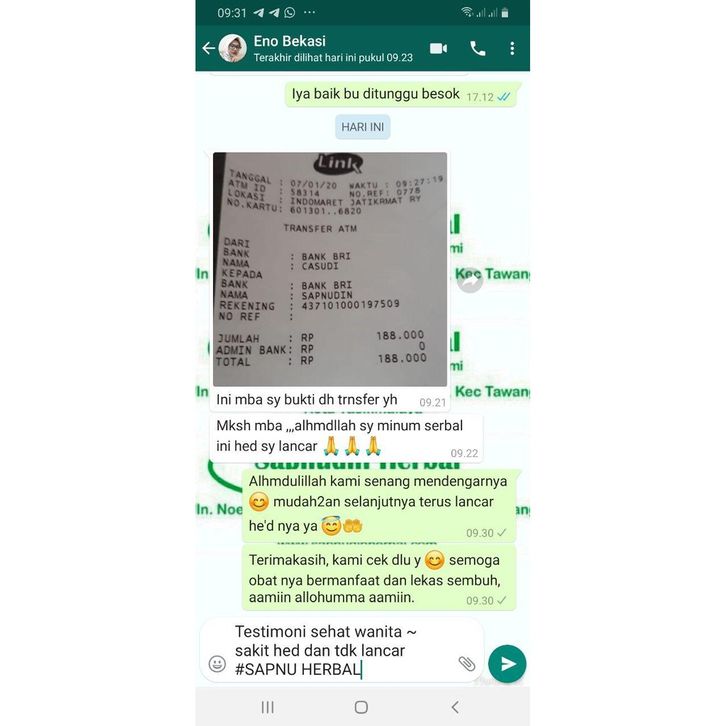This screenshot has height=726, width=726.
Task: Start a video call with Eno Bekasi
Action: [438, 49]
